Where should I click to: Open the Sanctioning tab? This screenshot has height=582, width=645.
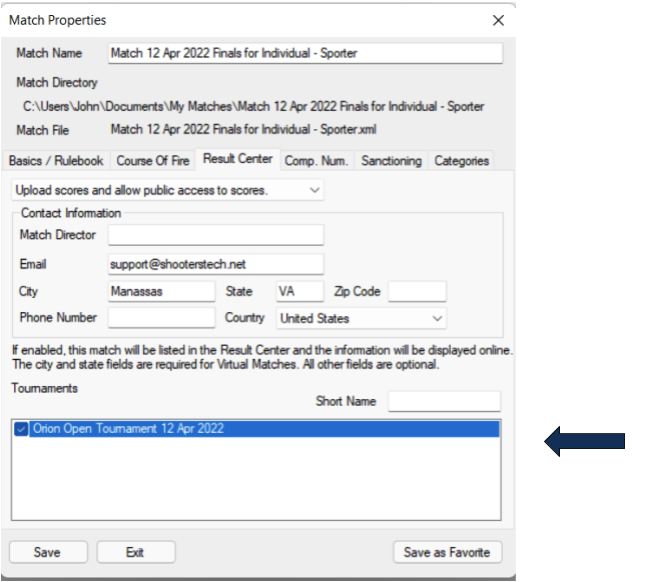coord(391,160)
